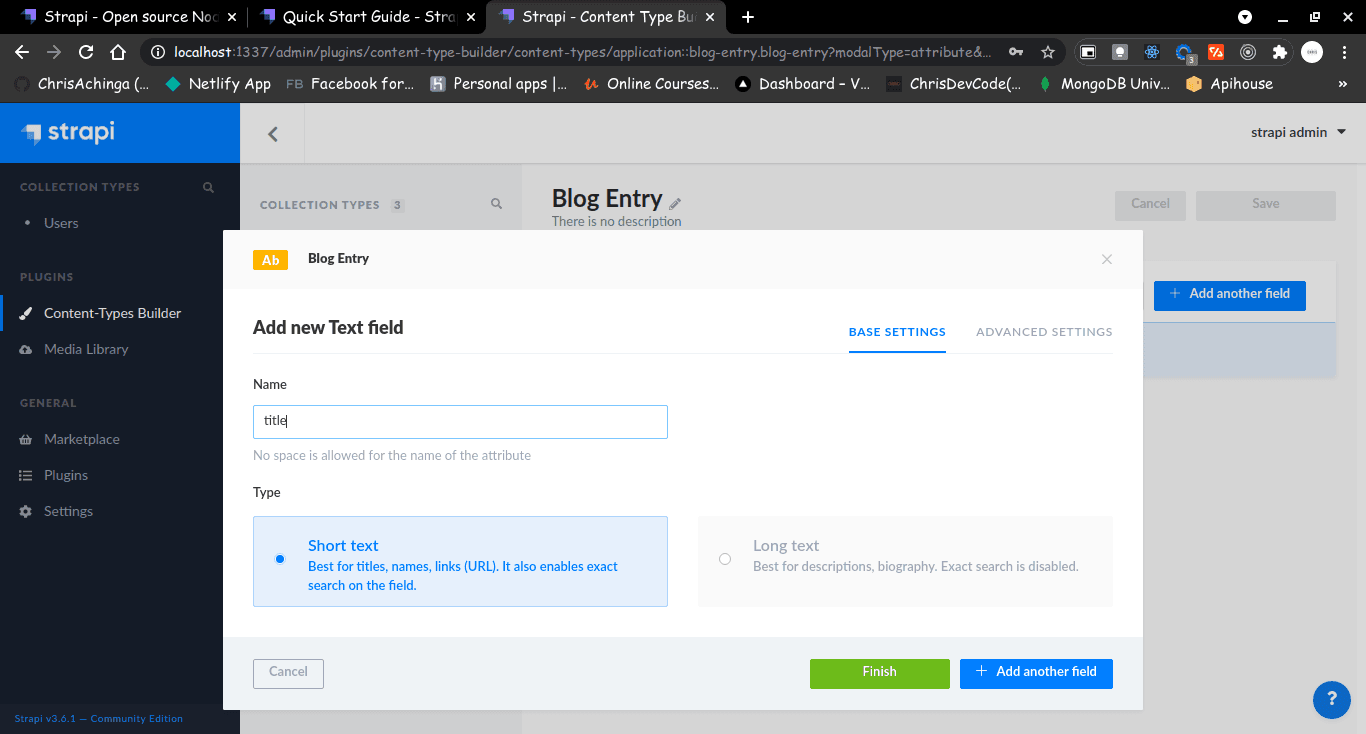Open the blue help question mark button
The height and width of the screenshot is (734, 1366).
pos(1332,699)
